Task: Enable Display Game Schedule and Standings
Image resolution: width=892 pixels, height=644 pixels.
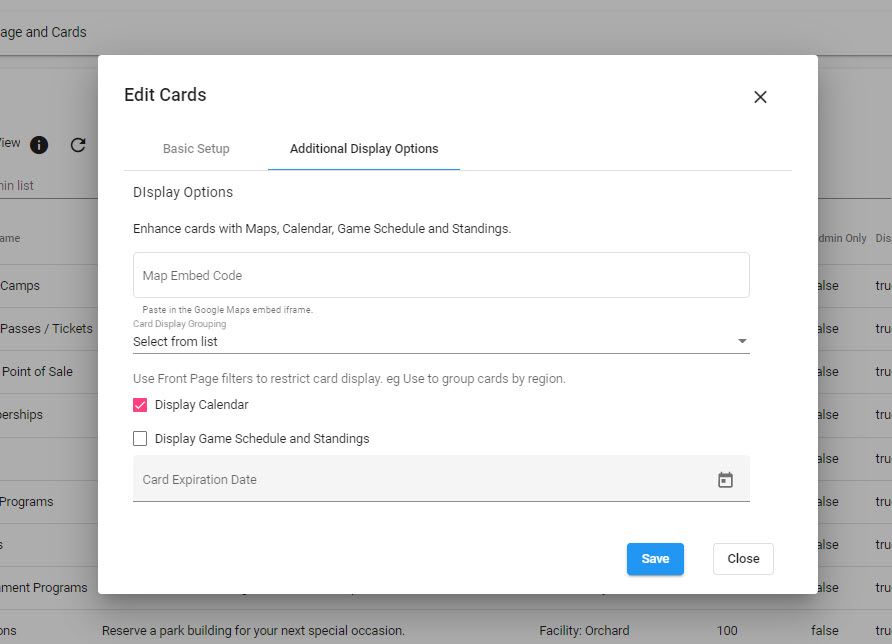Action: point(140,438)
